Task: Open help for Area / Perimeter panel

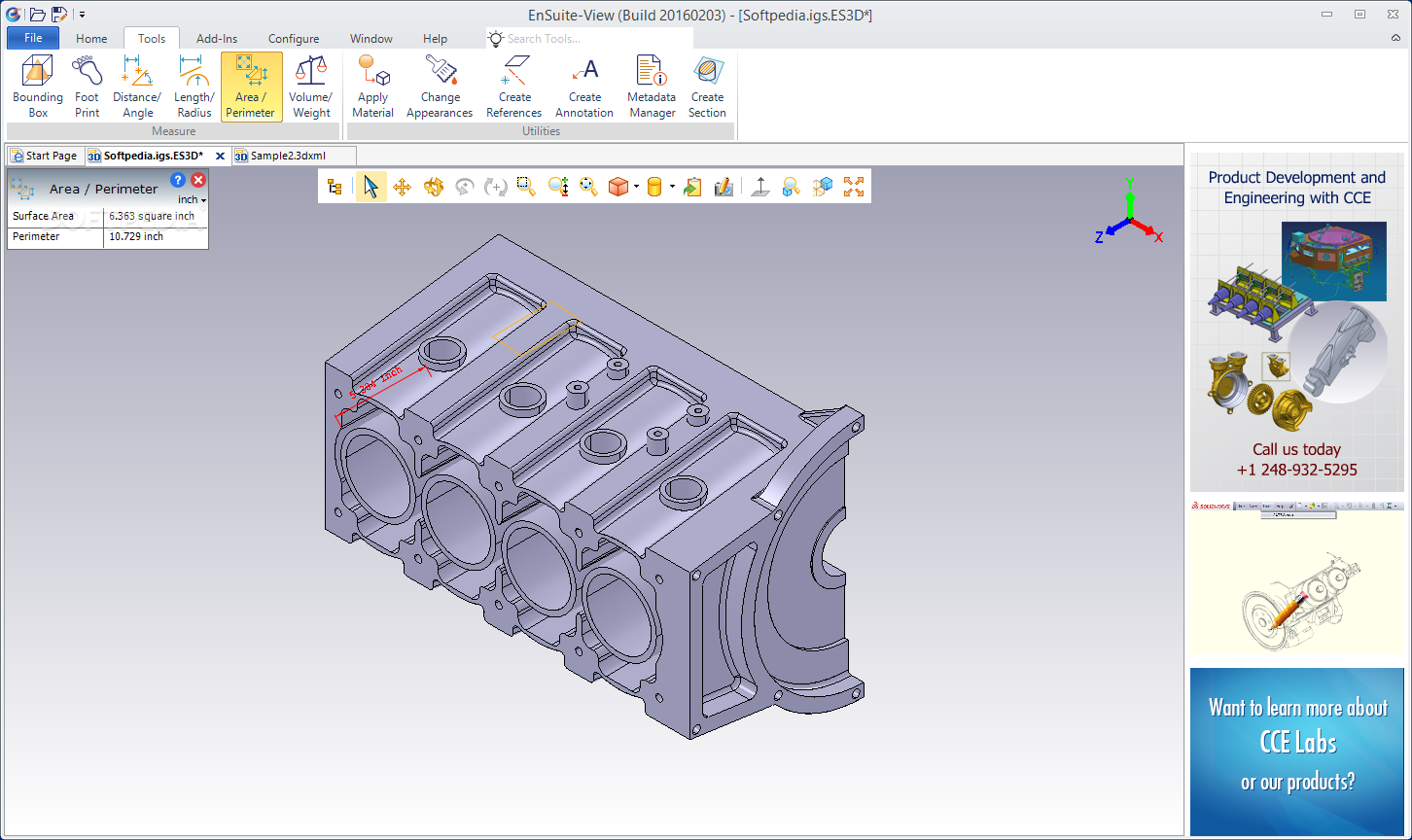Action: 178,180
